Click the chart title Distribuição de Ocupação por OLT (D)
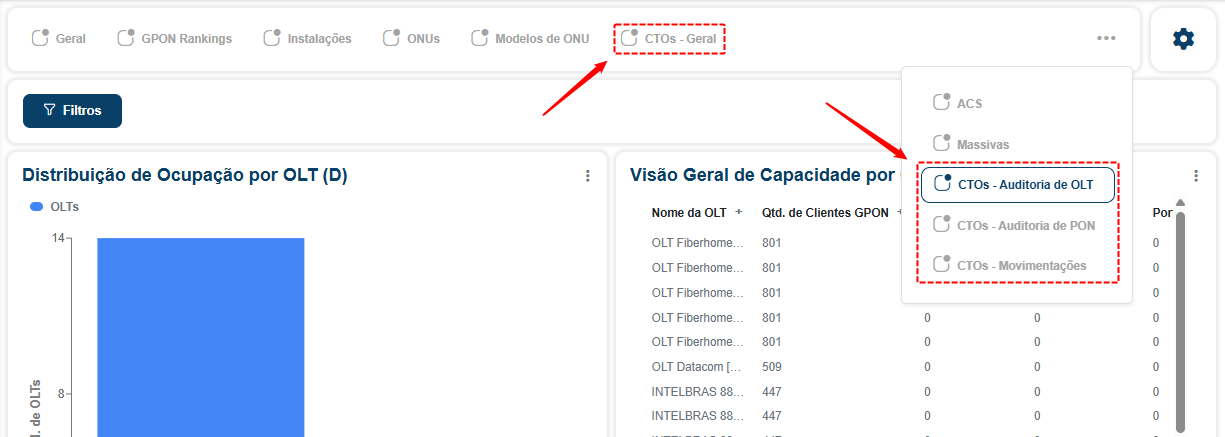 pos(185,175)
